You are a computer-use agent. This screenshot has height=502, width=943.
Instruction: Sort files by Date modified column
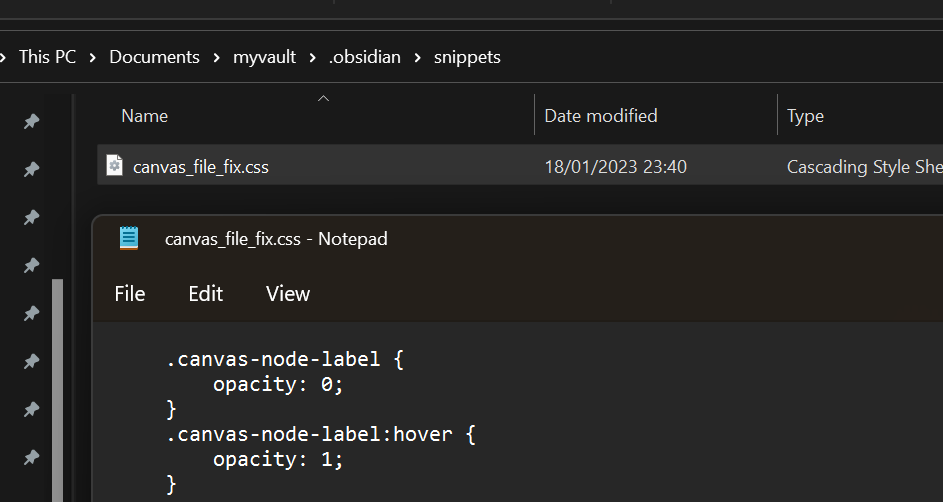tap(600, 116)
